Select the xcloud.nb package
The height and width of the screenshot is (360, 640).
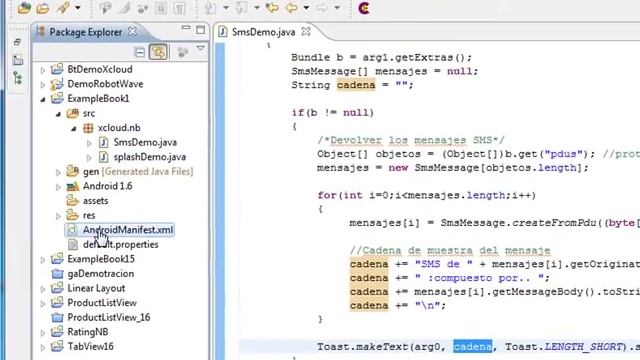119,128
